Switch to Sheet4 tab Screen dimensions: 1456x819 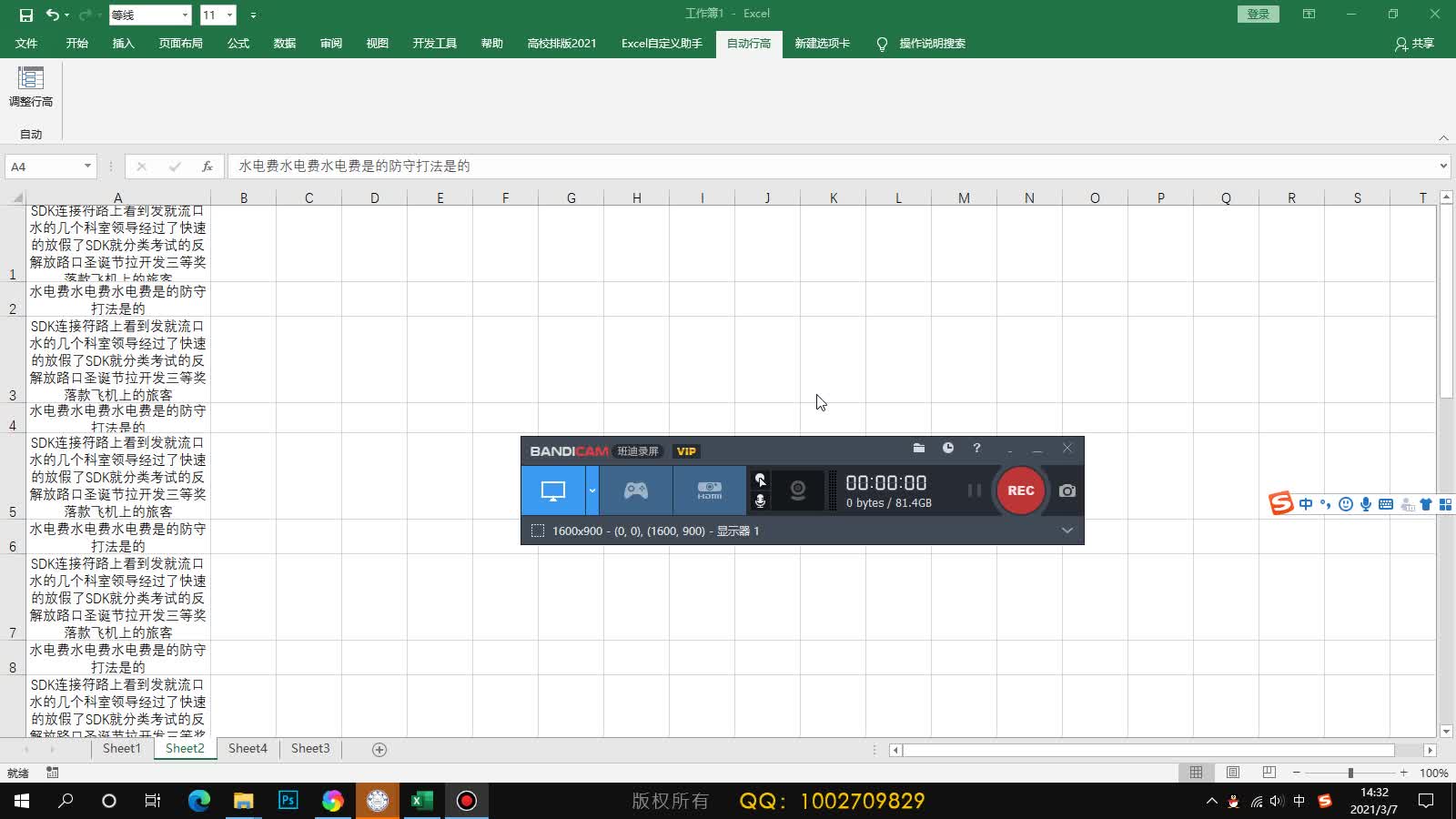tap(248, 749)
